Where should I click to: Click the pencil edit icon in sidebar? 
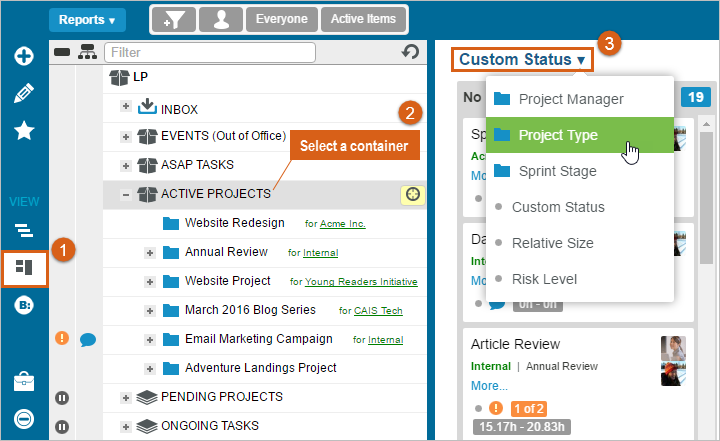pos(23,94)
